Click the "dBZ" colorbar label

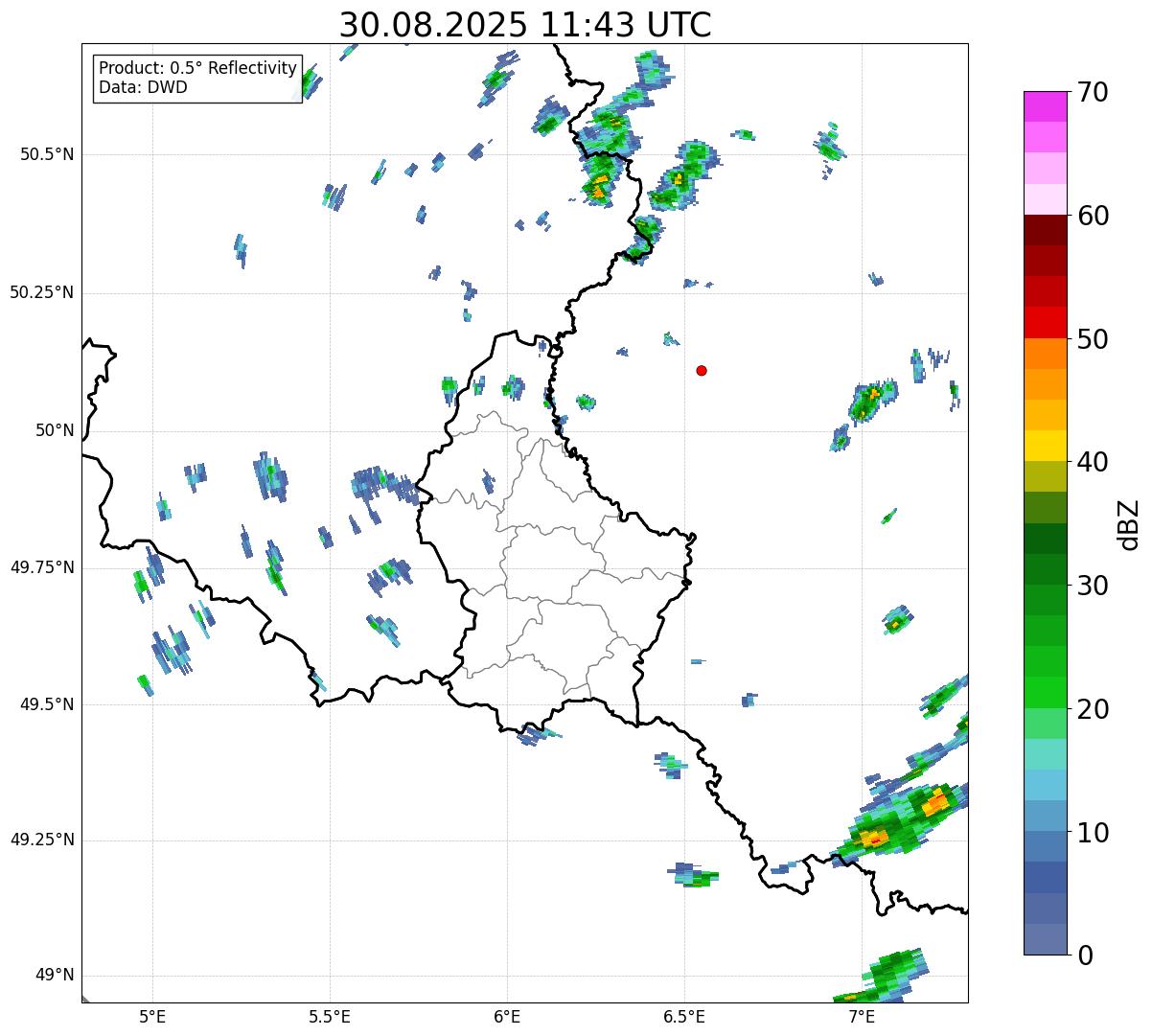point(1129,523)
